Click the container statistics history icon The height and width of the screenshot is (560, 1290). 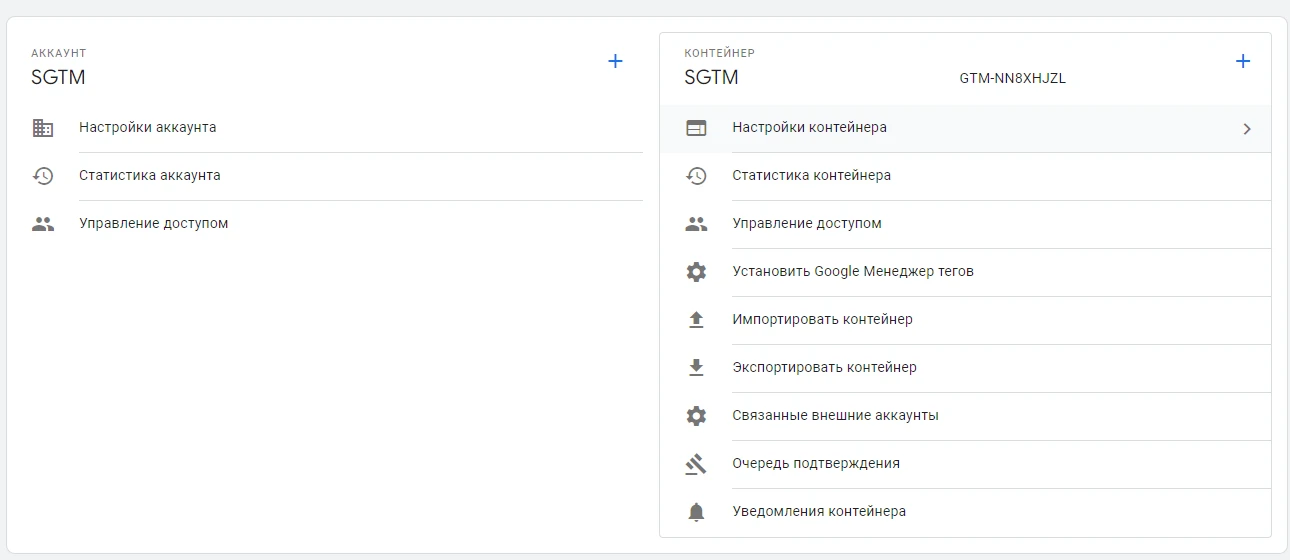pos(696,176)
